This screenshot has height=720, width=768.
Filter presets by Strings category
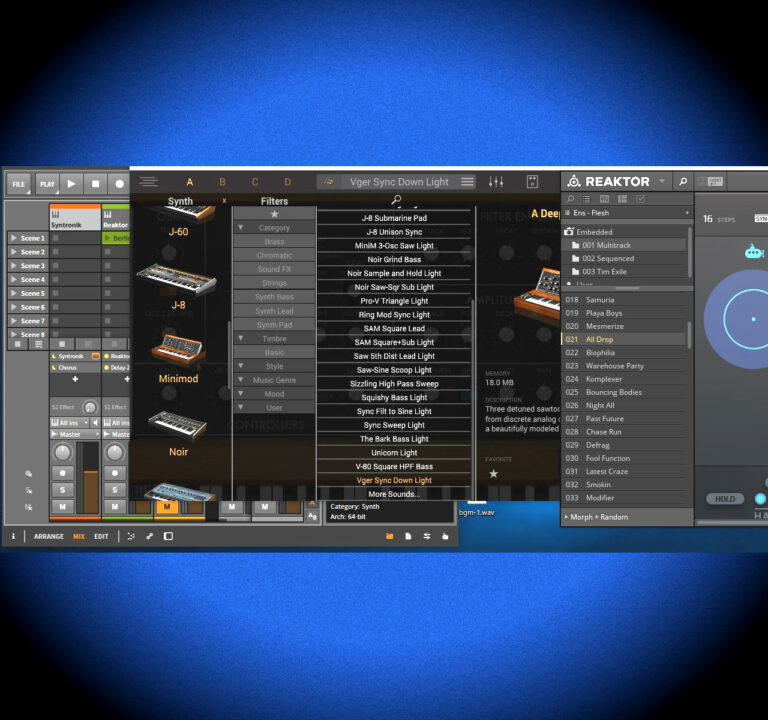(274, 283)
